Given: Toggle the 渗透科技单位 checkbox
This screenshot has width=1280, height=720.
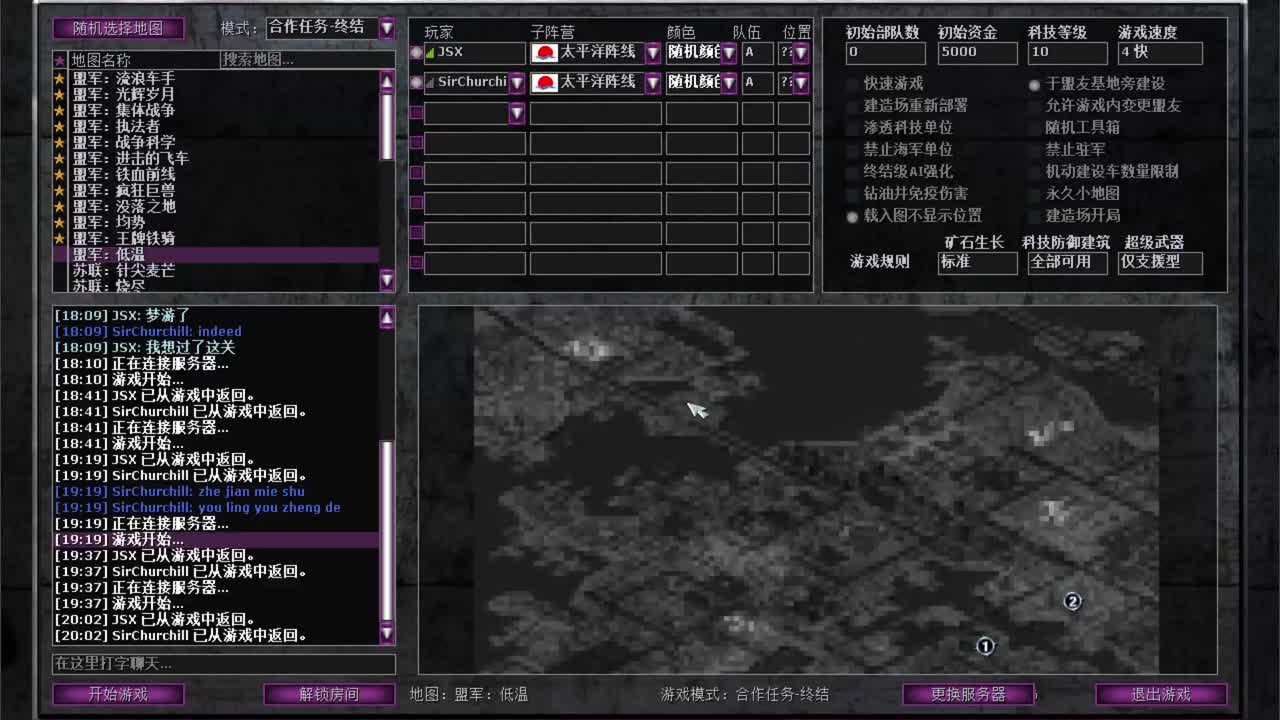Looking at the screenshot, I should click(852, 128).
